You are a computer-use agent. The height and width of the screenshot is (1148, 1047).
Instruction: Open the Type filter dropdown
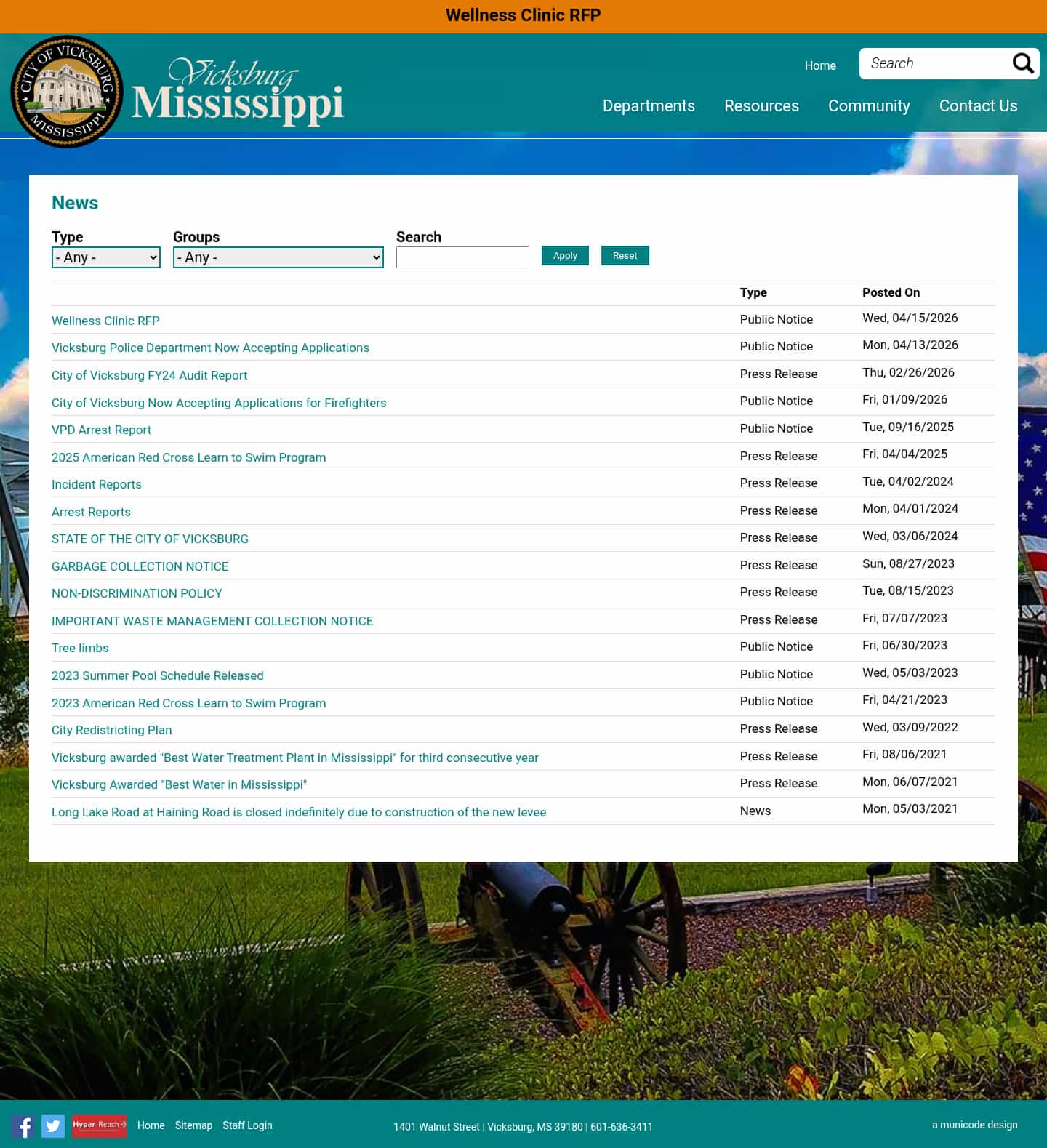(x=106, y=257)
